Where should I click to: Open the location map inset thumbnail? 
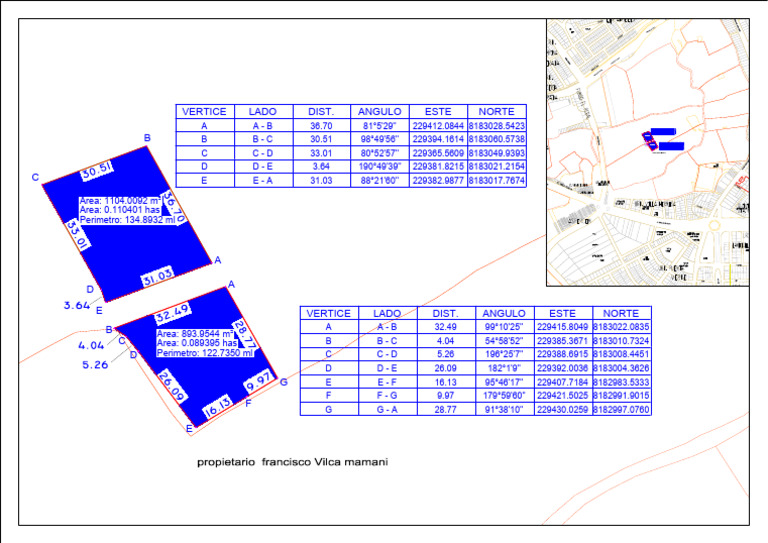[x=648, y=152]
